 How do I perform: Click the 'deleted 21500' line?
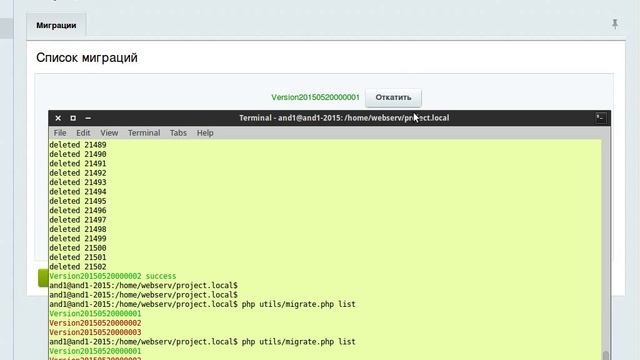tap(78, 248)
